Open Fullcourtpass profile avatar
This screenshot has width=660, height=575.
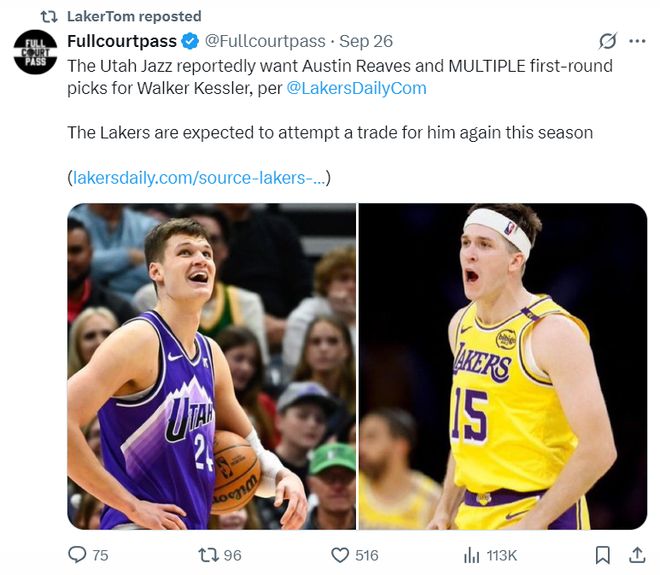pos(35,52)
